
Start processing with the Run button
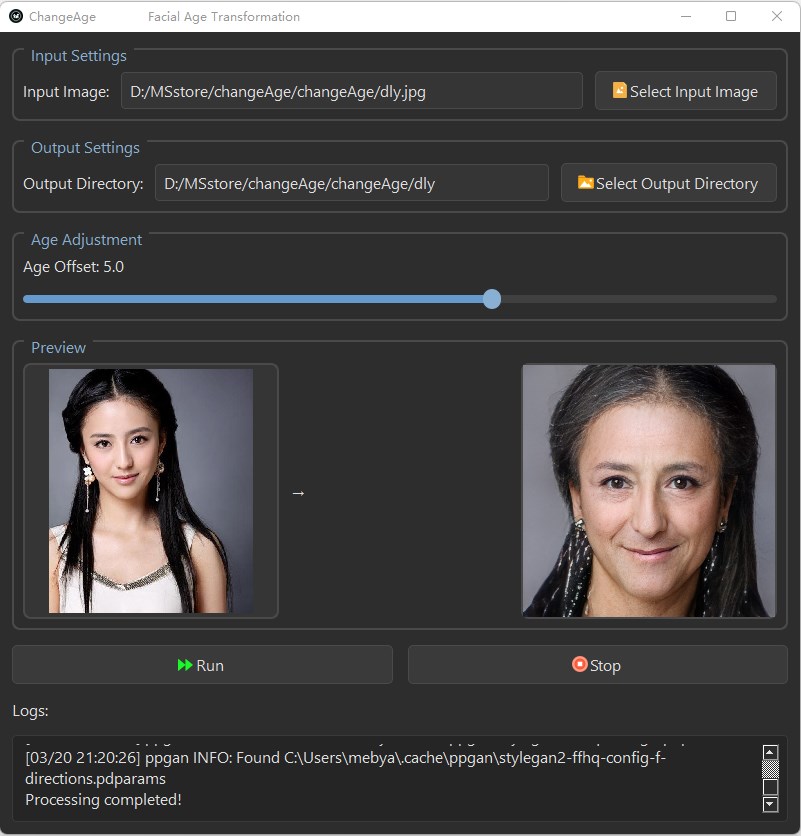point(202,665)
